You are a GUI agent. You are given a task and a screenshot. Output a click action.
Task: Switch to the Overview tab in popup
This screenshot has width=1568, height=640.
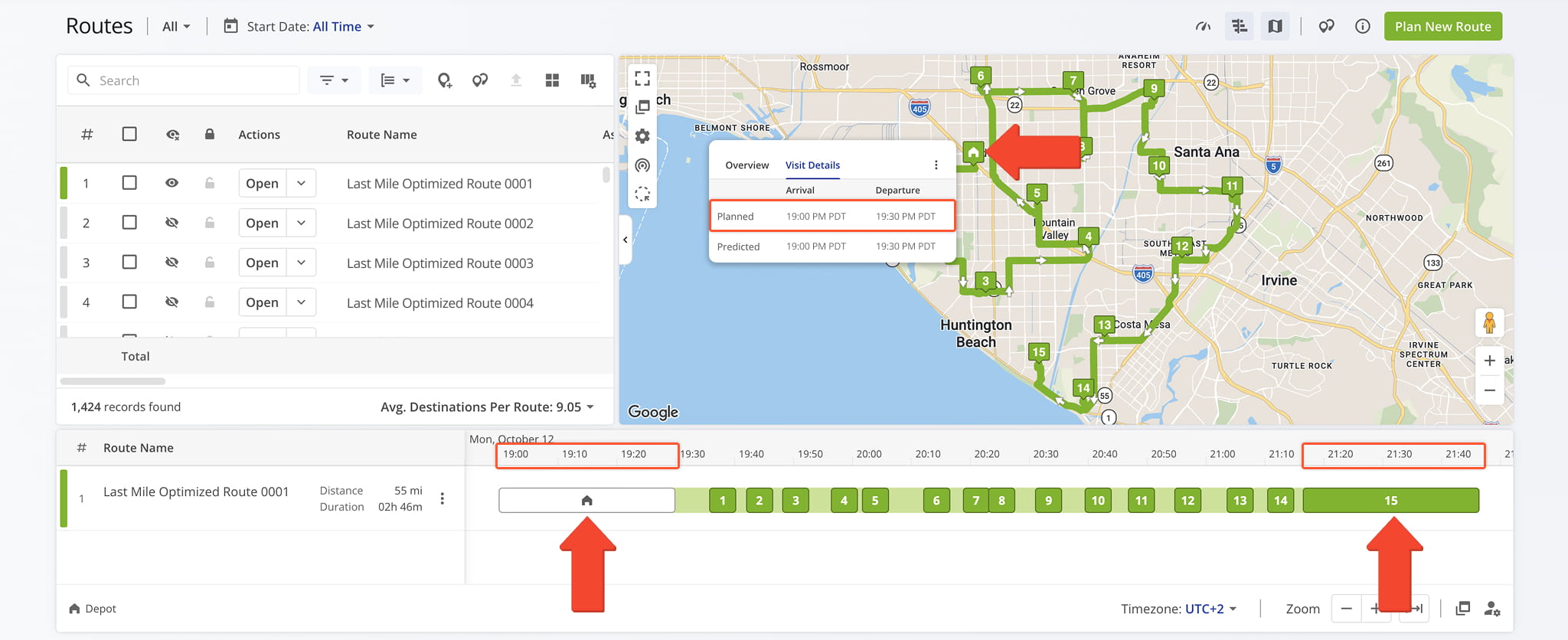click(x=747, y=165)
